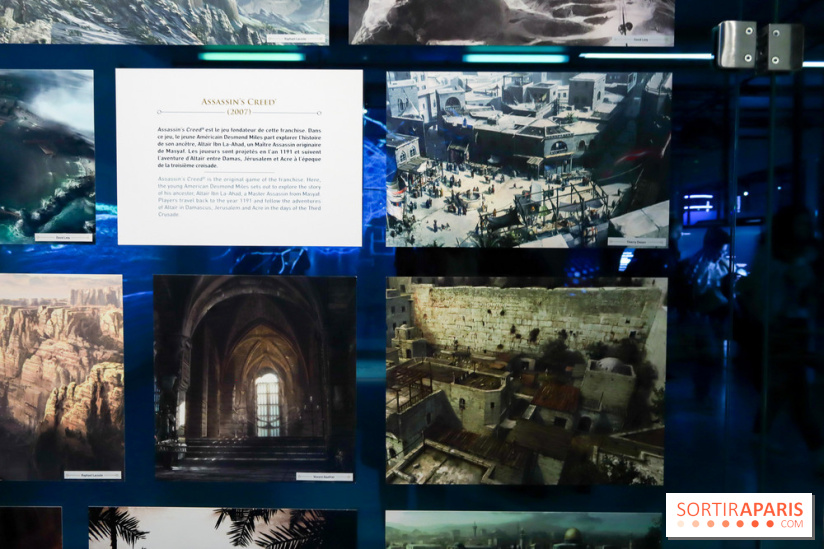Open the palm leaves artwork at bottom
Image resolution: width=824 pixels, height=549 pixels.
pos(223,528)
